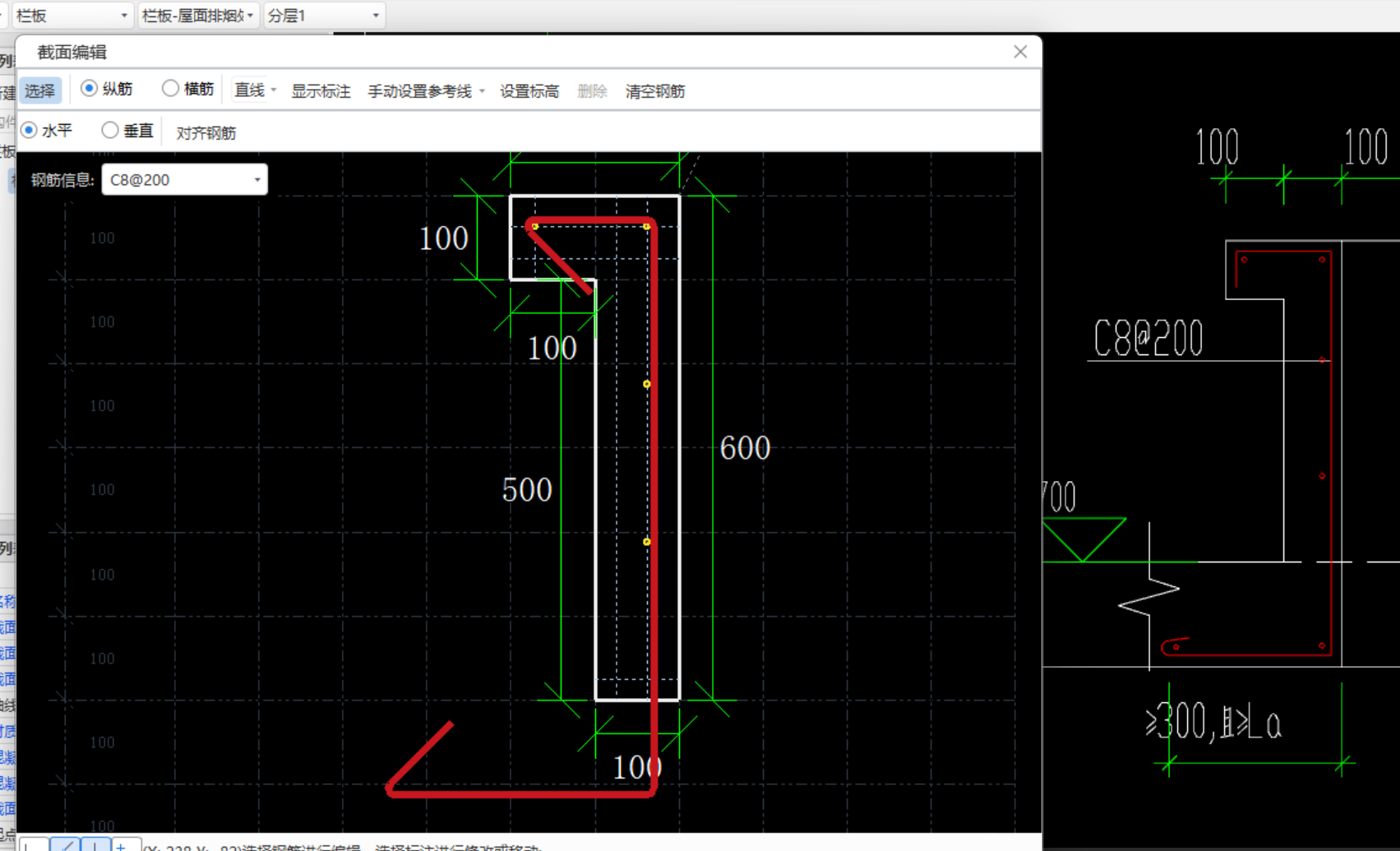Image resolution: width=1400 pixels, height=851 pixels.
Task: Click the 600 height dimension label
Action: click(x=745, y=448)
